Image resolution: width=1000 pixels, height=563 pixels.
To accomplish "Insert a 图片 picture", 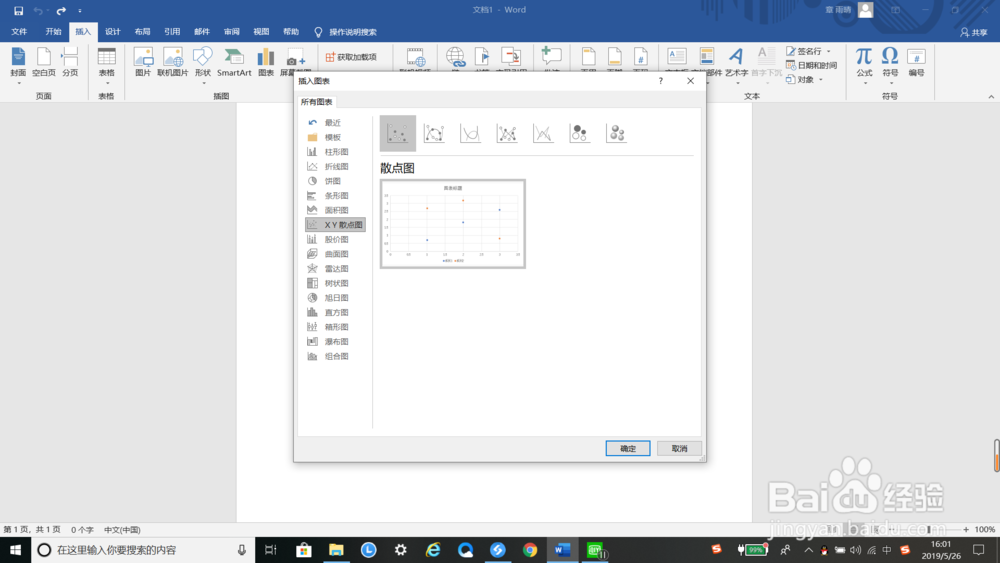I will [x=143, y=62].
